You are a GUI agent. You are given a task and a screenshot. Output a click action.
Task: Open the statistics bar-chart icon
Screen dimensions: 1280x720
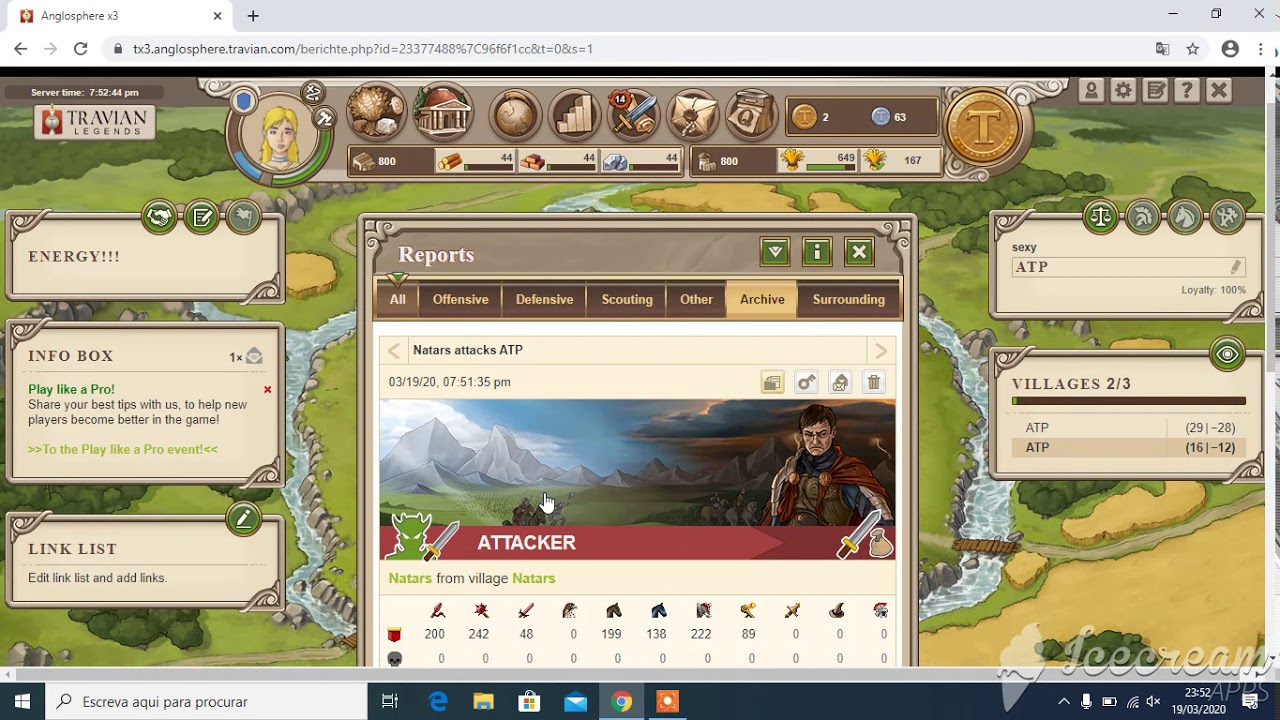pos(574,115)
